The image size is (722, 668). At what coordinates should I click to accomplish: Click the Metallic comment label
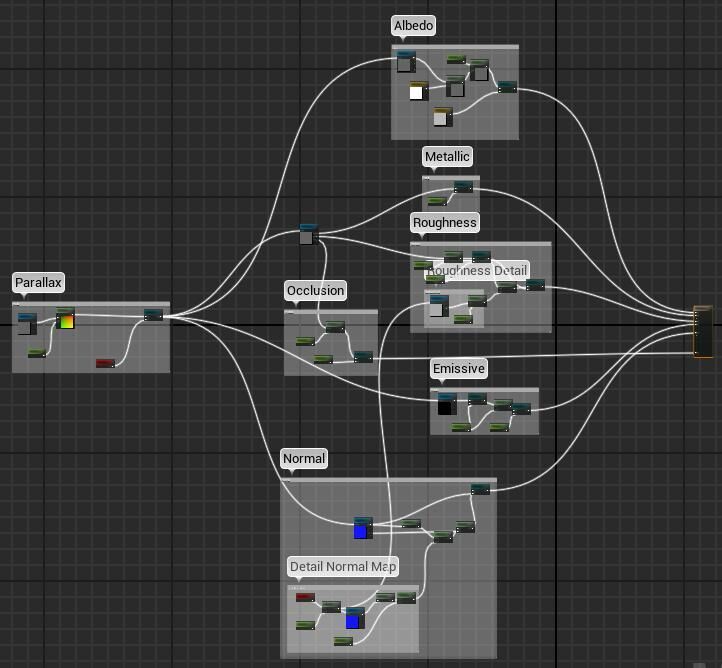point(447,157)
